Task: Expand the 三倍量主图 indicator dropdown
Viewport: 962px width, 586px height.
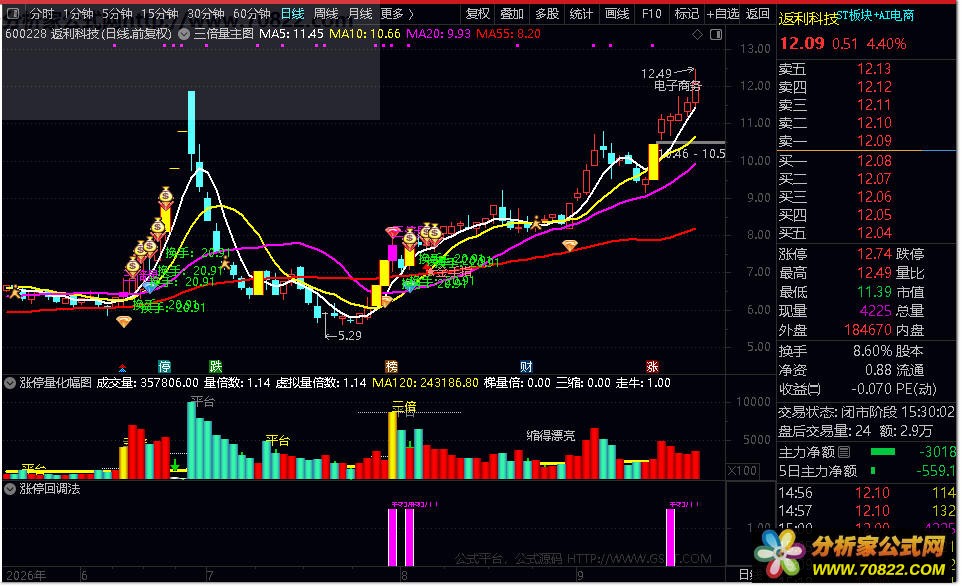Action: pos(183,34)
